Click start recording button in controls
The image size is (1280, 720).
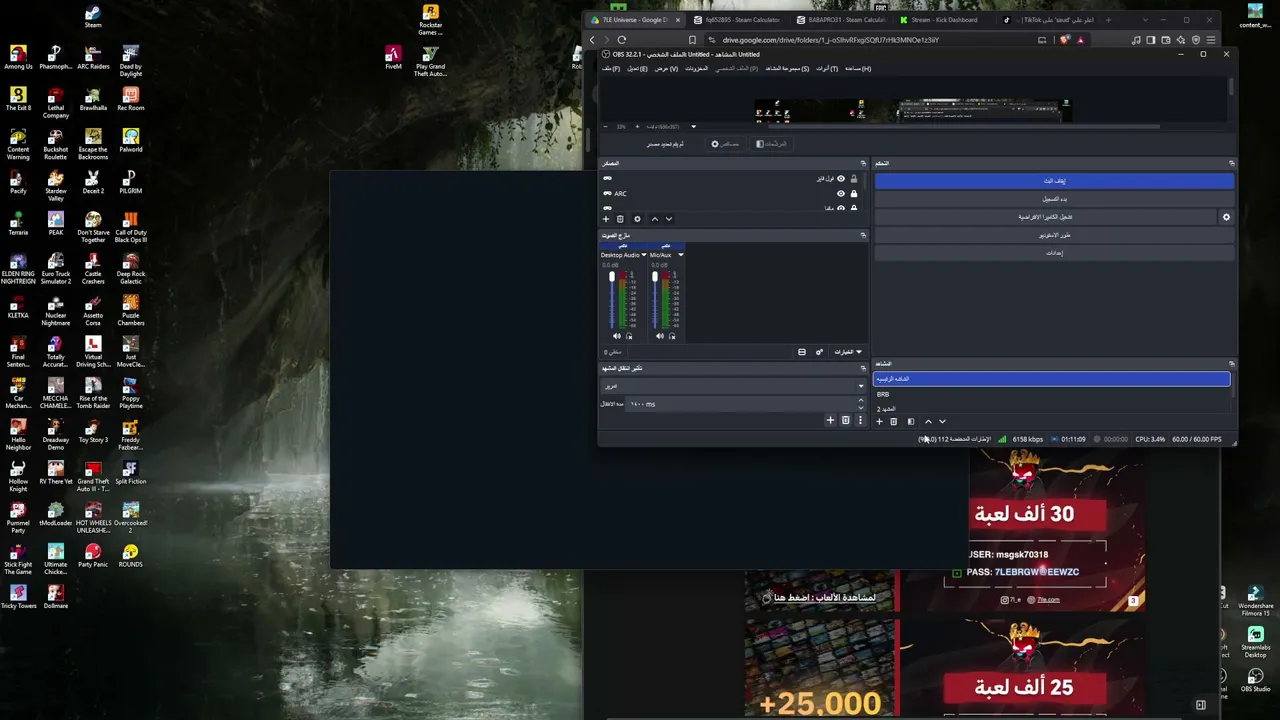(x=1054, y=199)
